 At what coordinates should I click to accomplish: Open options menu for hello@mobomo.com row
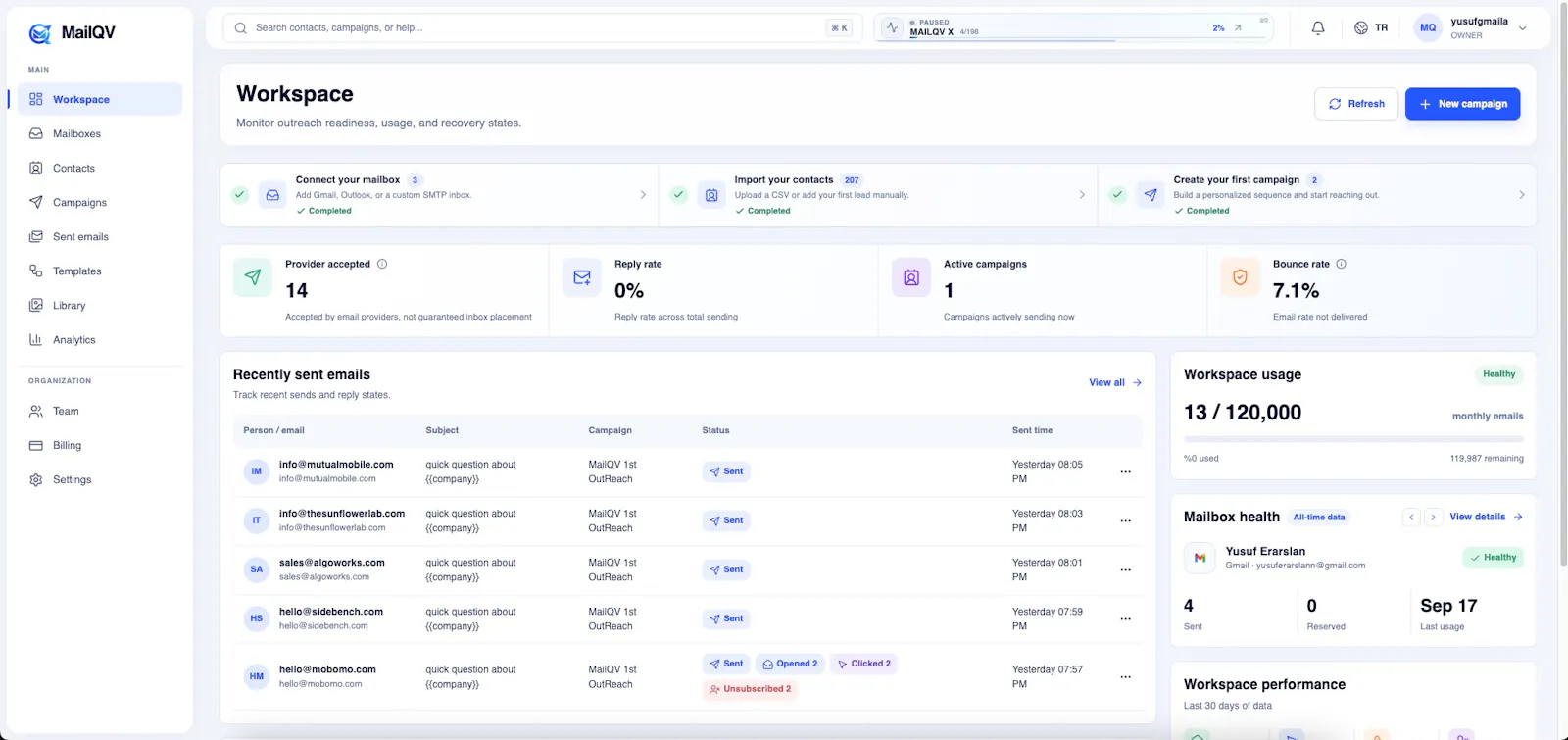1126,676
